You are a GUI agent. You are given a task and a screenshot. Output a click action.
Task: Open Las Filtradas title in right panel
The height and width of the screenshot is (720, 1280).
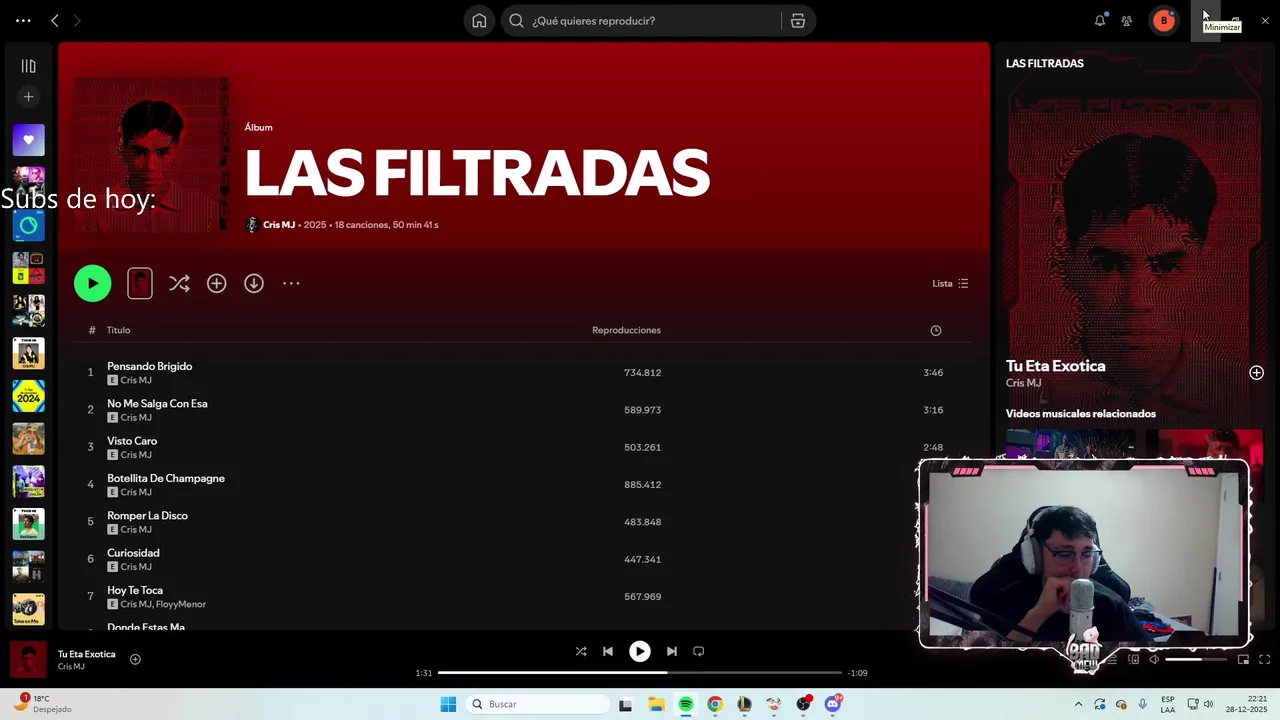(1044, 63)
